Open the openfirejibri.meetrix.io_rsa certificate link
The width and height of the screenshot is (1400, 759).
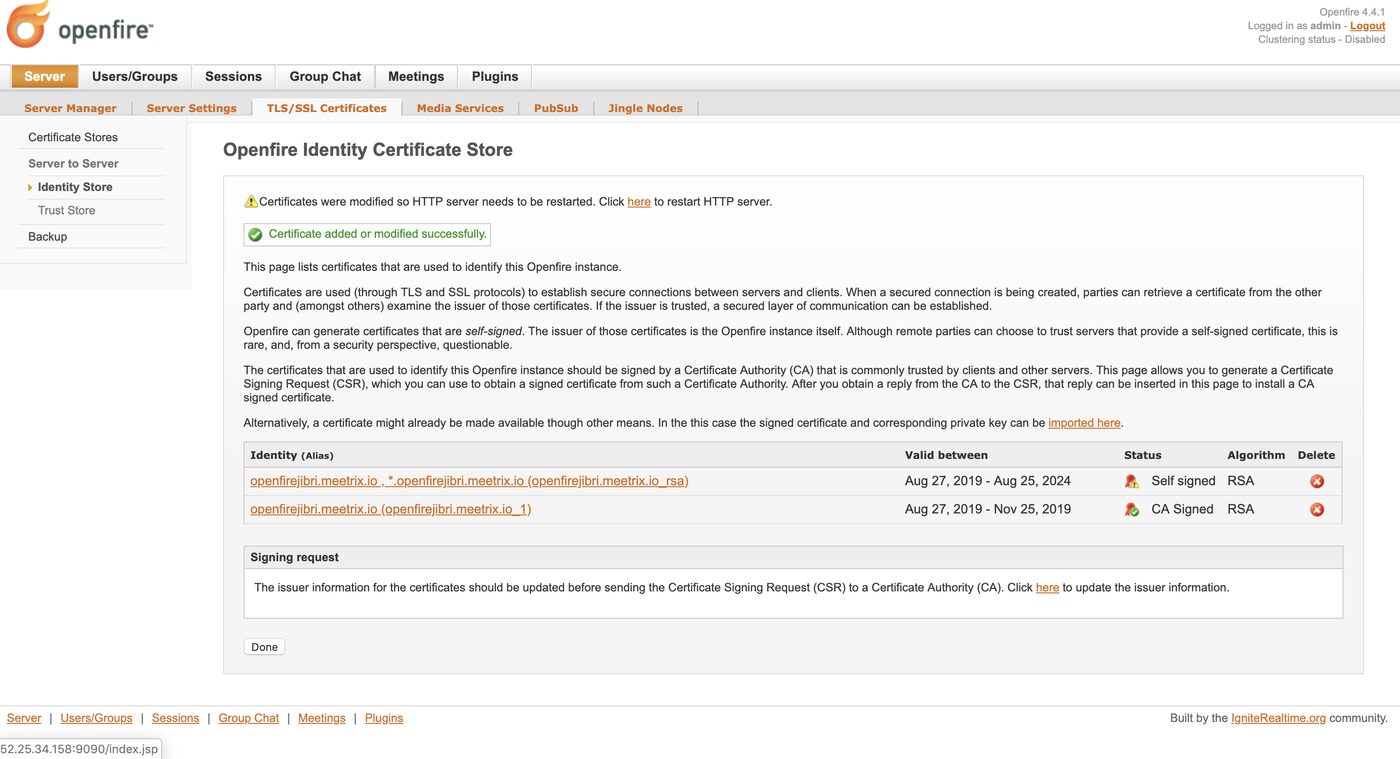469,481
